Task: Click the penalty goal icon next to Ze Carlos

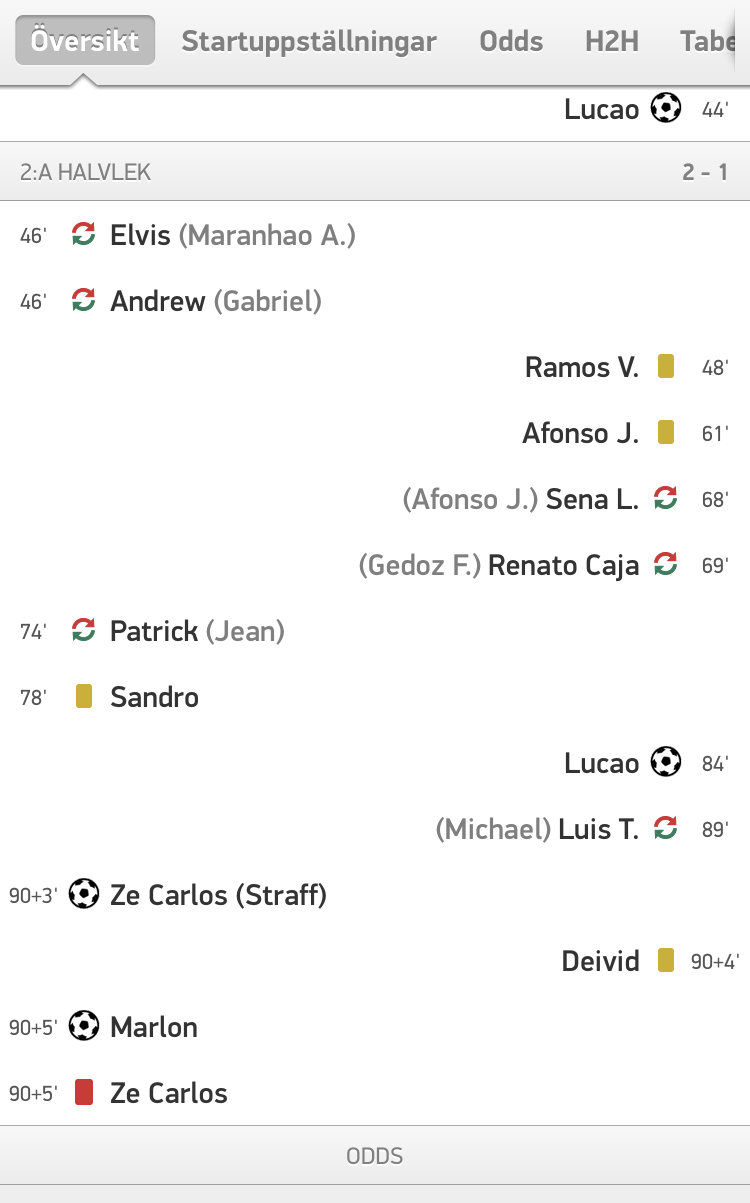Action: pyautogui.click(x=84, y=894)
